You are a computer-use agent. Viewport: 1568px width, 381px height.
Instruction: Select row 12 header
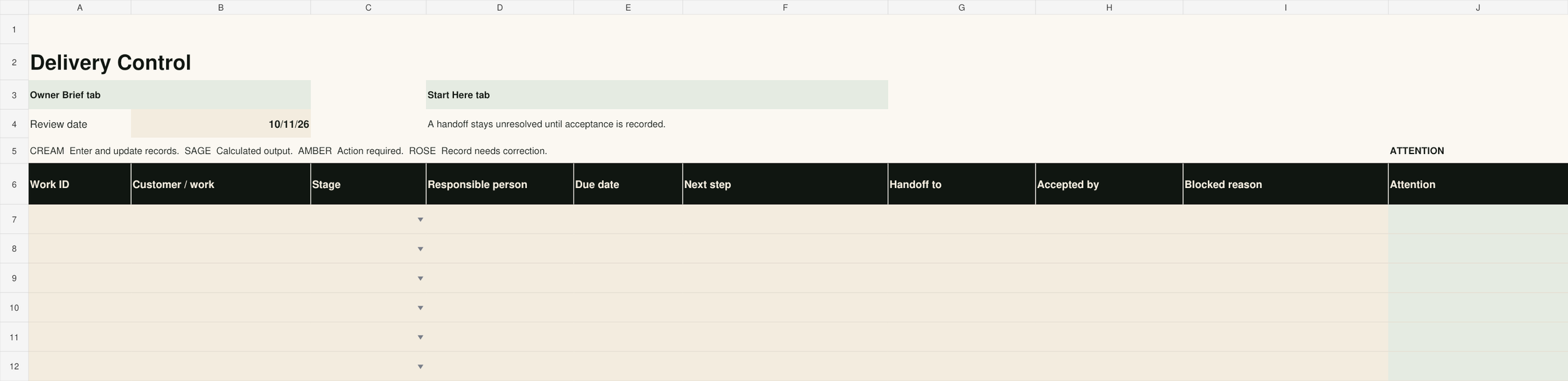pyautogui.click(x=14, y=367)
